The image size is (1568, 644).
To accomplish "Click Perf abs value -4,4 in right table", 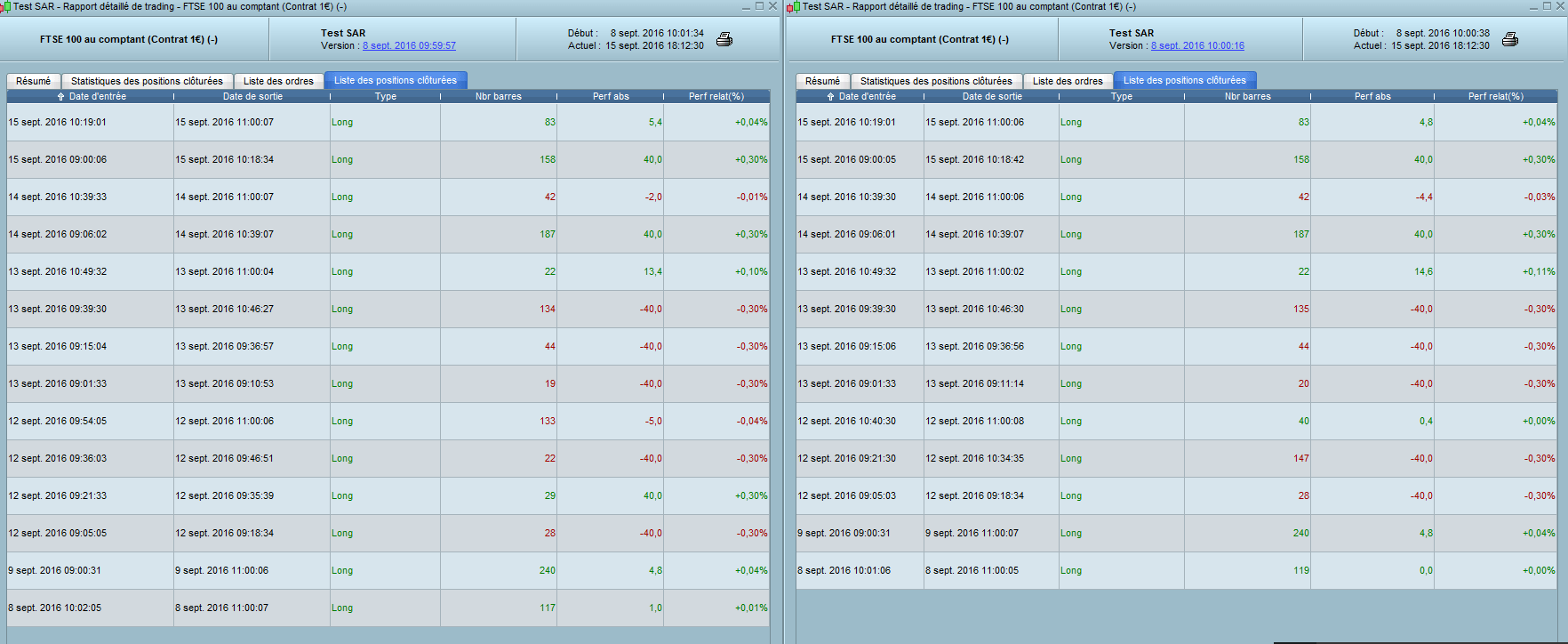I will (1424, 197).
